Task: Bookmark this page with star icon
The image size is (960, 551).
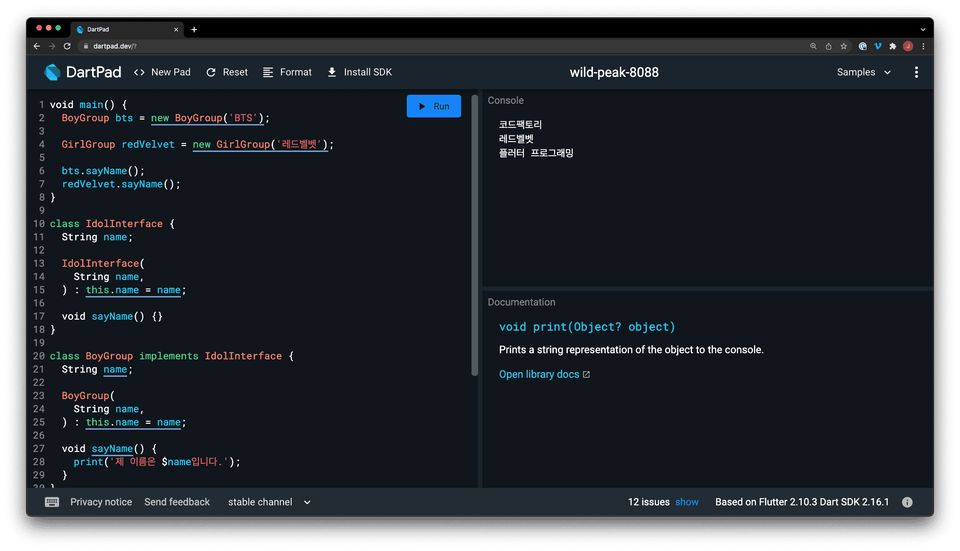Action: pos(844,46)
